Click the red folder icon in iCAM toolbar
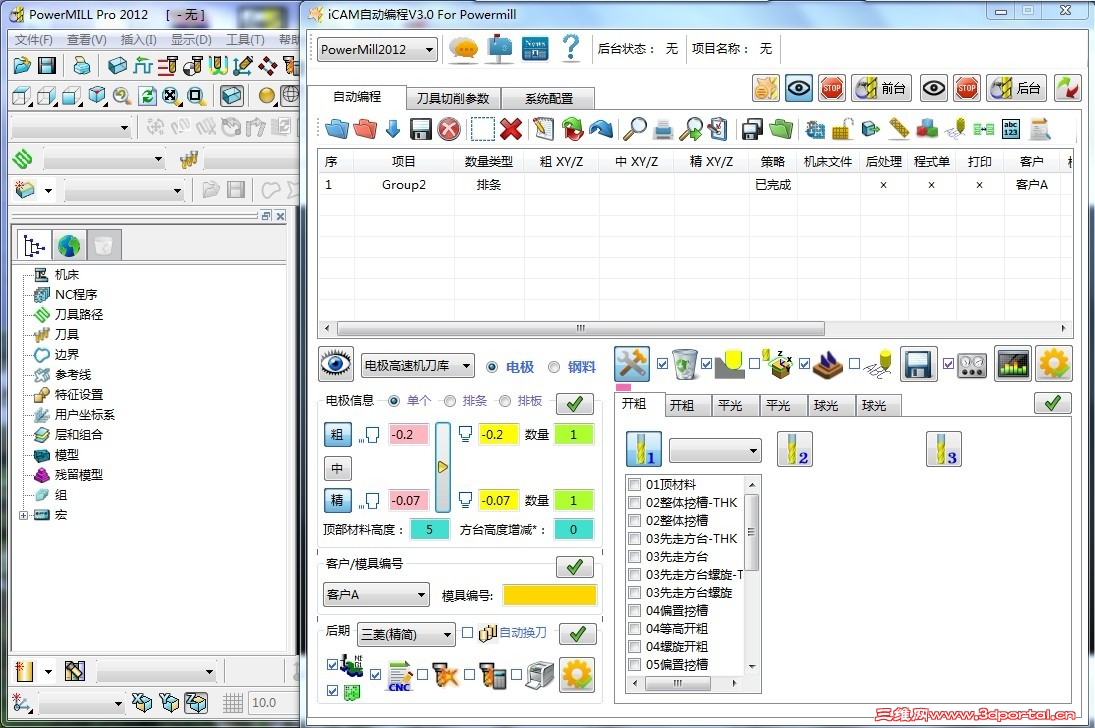This screenshot has width=1095, height=728. point(365,129)
